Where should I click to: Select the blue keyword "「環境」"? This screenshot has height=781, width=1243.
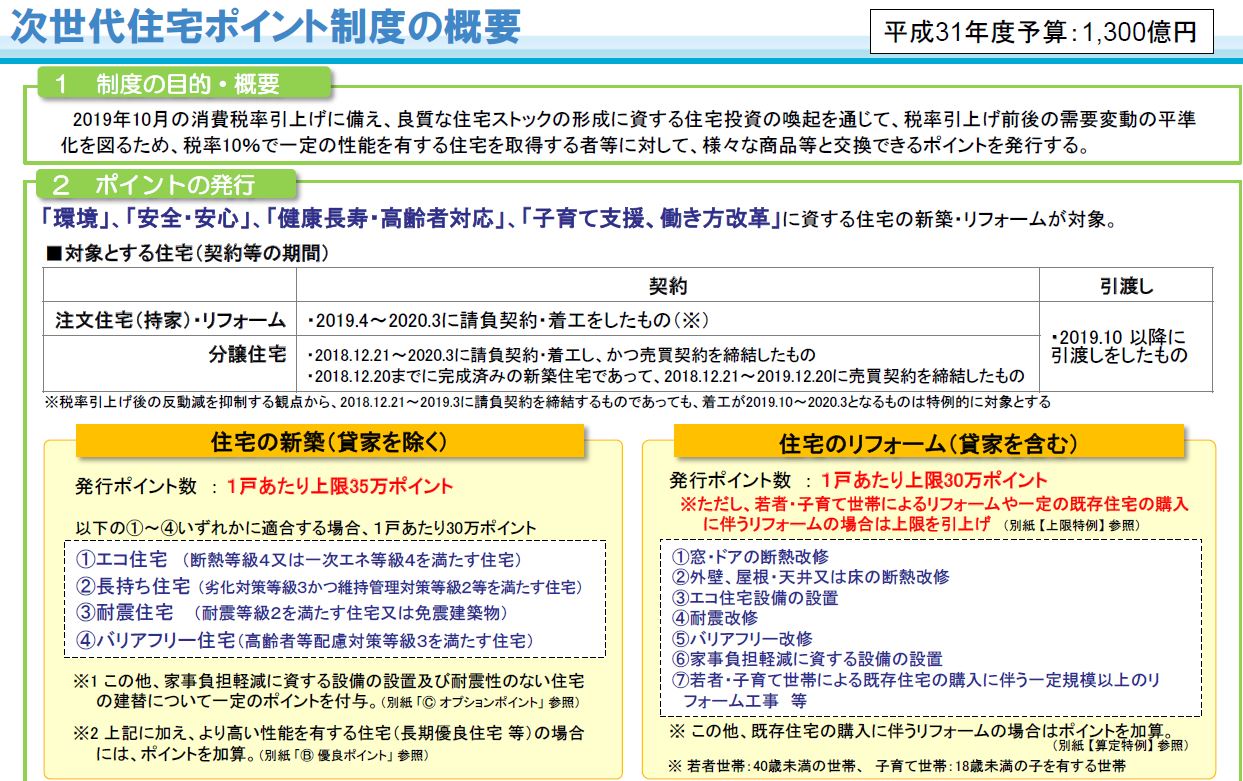pos(75,218)
